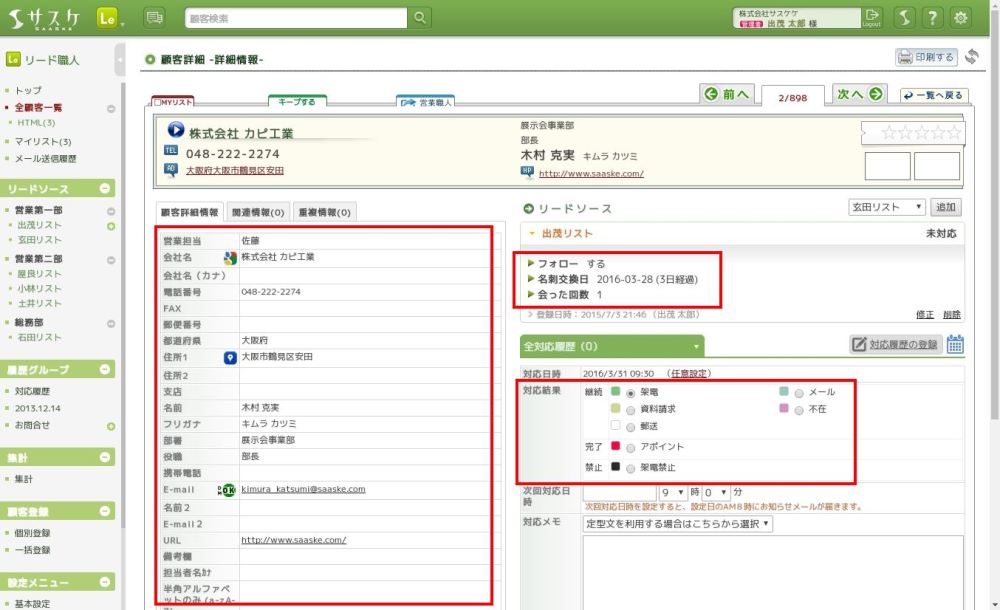
Task: Click the Google icon next to 会社名
Action: (230, 258)
